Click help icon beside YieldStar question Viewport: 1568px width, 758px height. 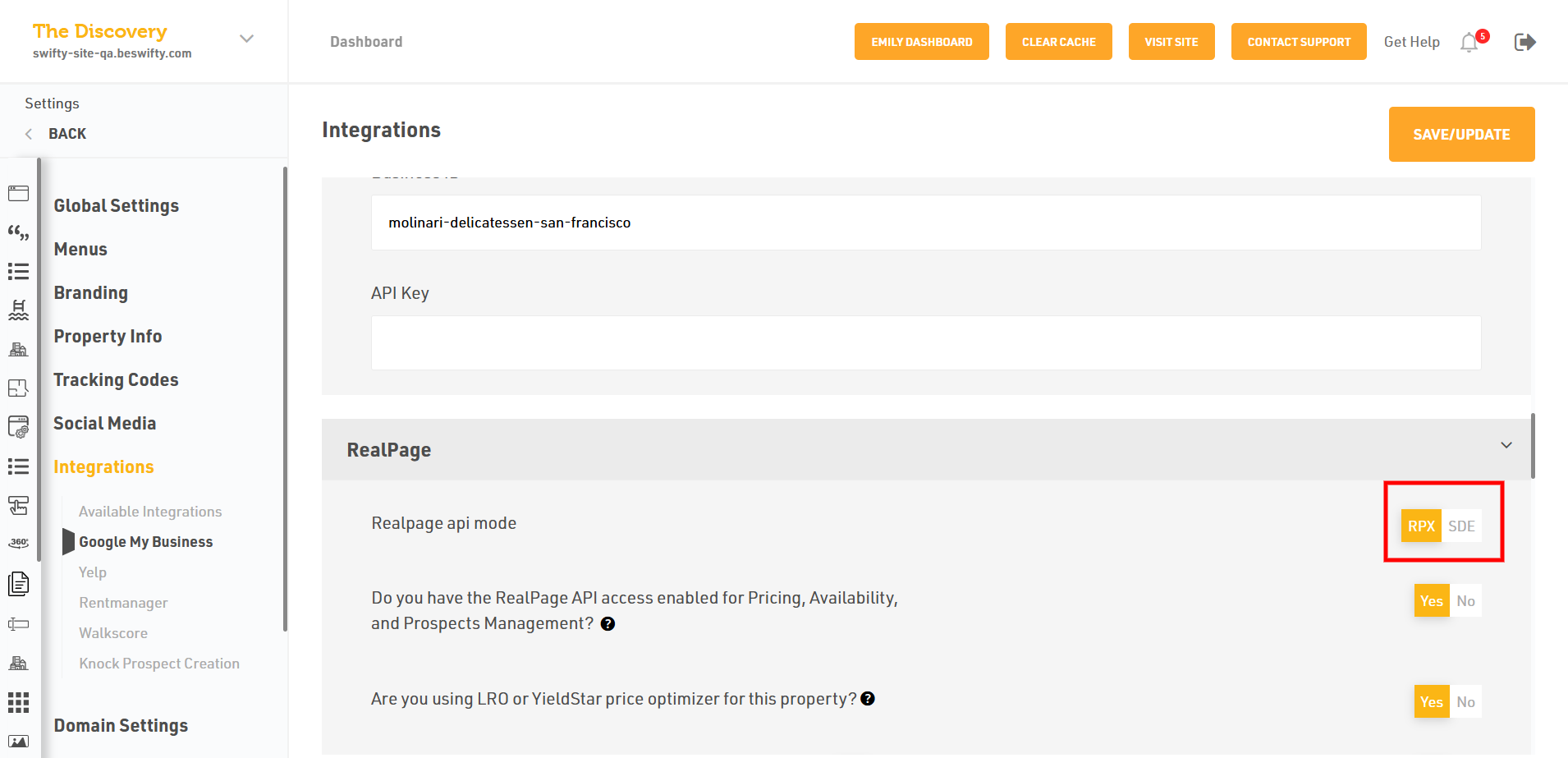[868, 699]
